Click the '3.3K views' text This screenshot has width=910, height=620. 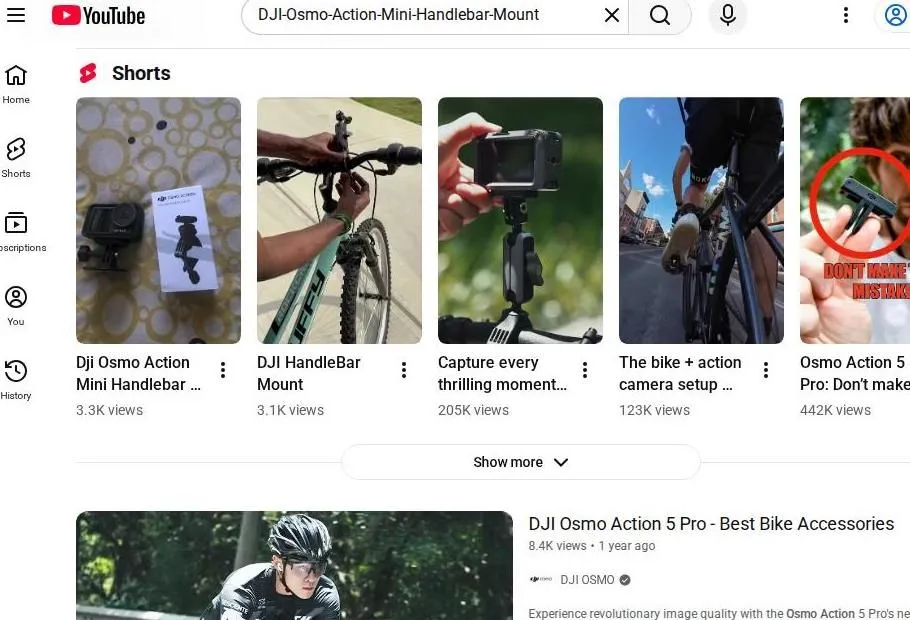coord(109,410)
